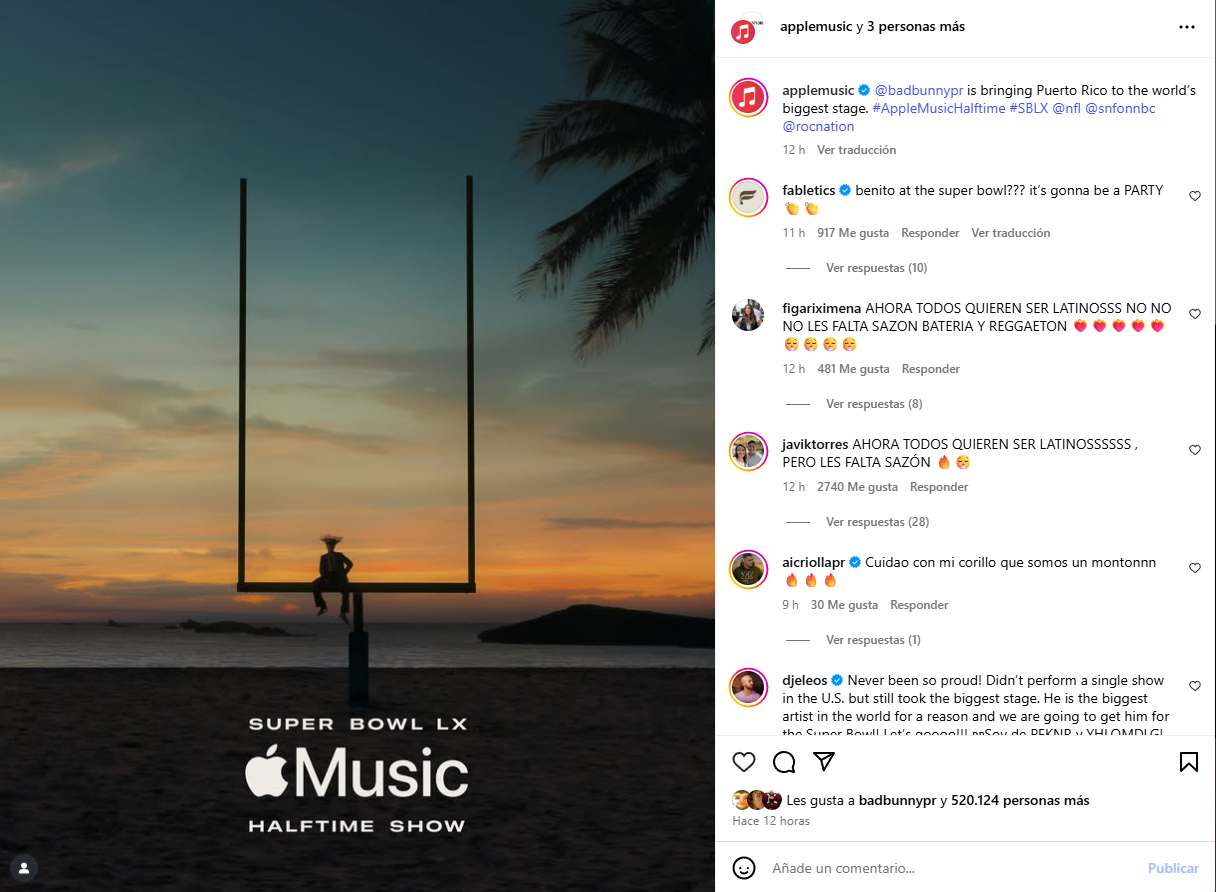This screenshot has width=1216, height=892.
Task: Save post with the bookmark icon
Action: click(1189, 762)
